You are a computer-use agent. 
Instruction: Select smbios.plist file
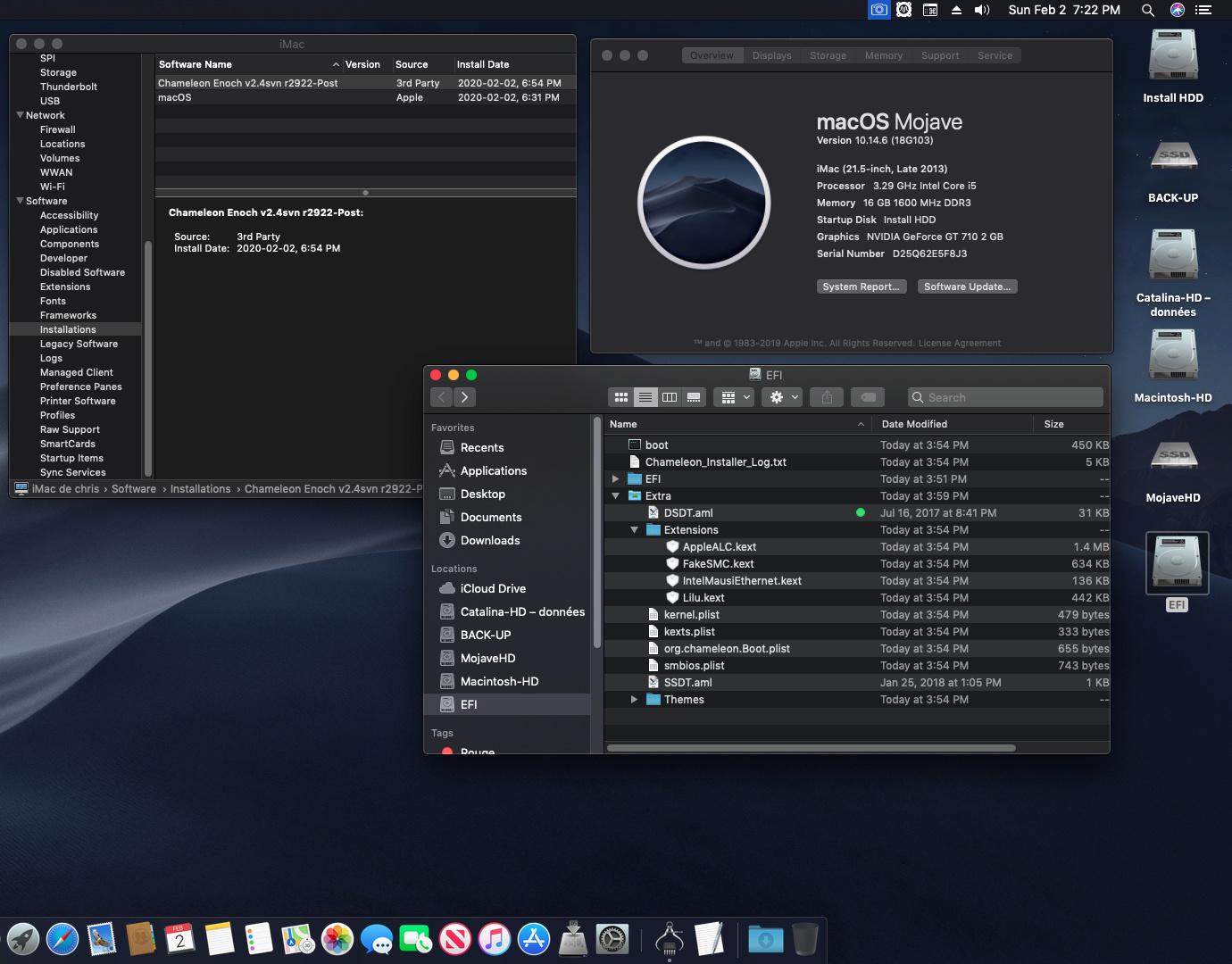point(857,666)
